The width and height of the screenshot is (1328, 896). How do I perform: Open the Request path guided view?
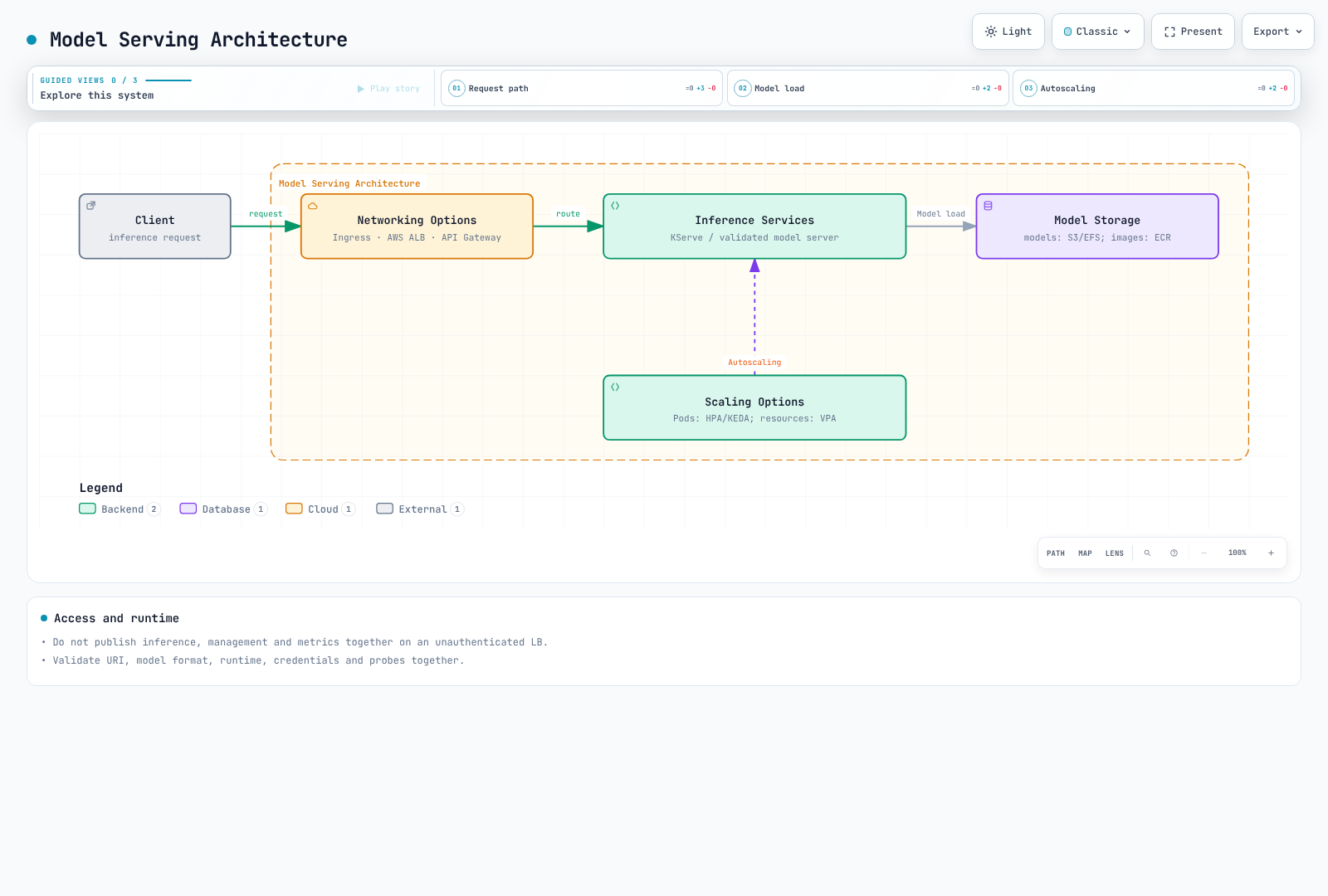582,88
